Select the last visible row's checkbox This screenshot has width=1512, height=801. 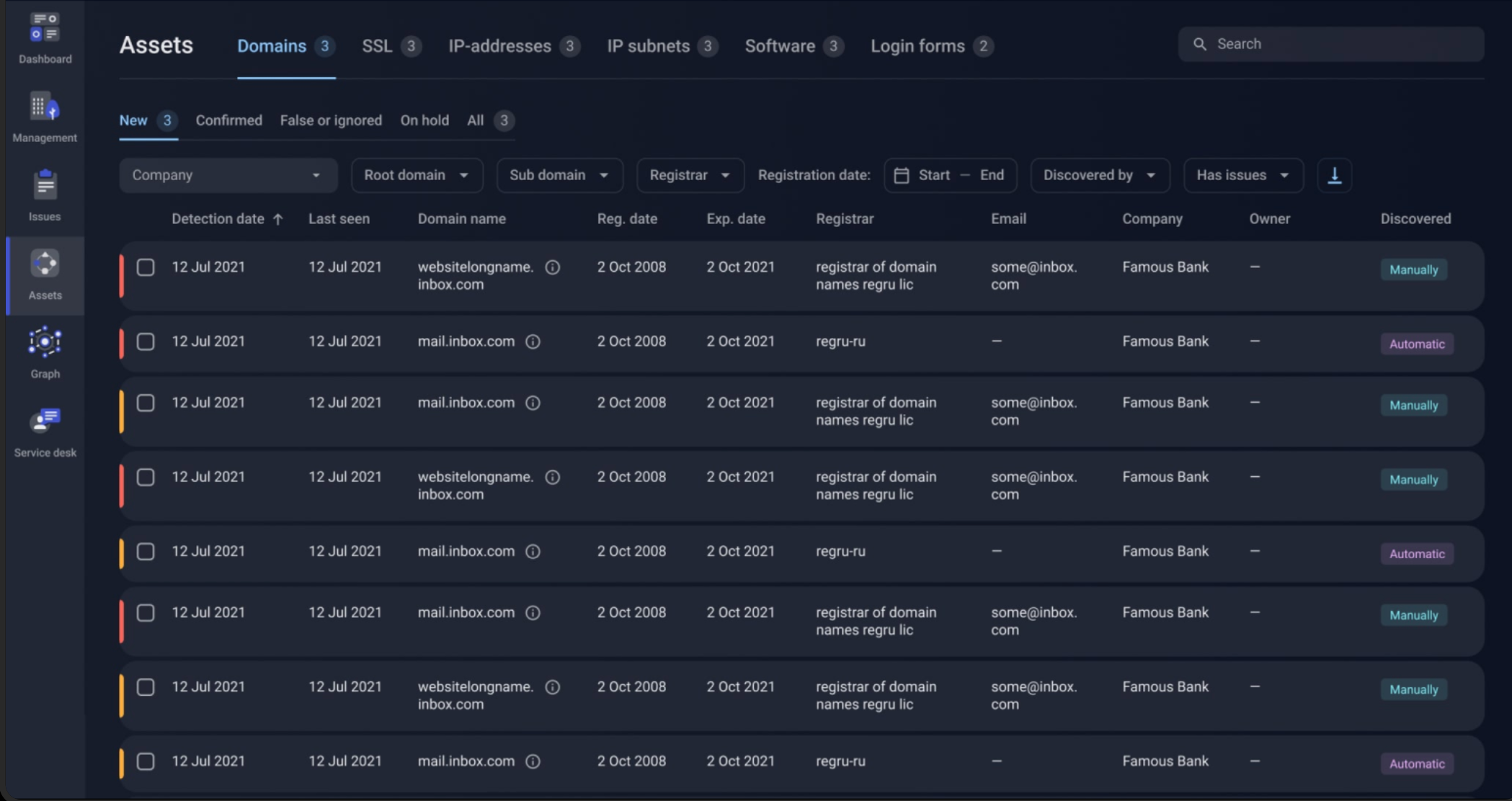pos(146,761)
